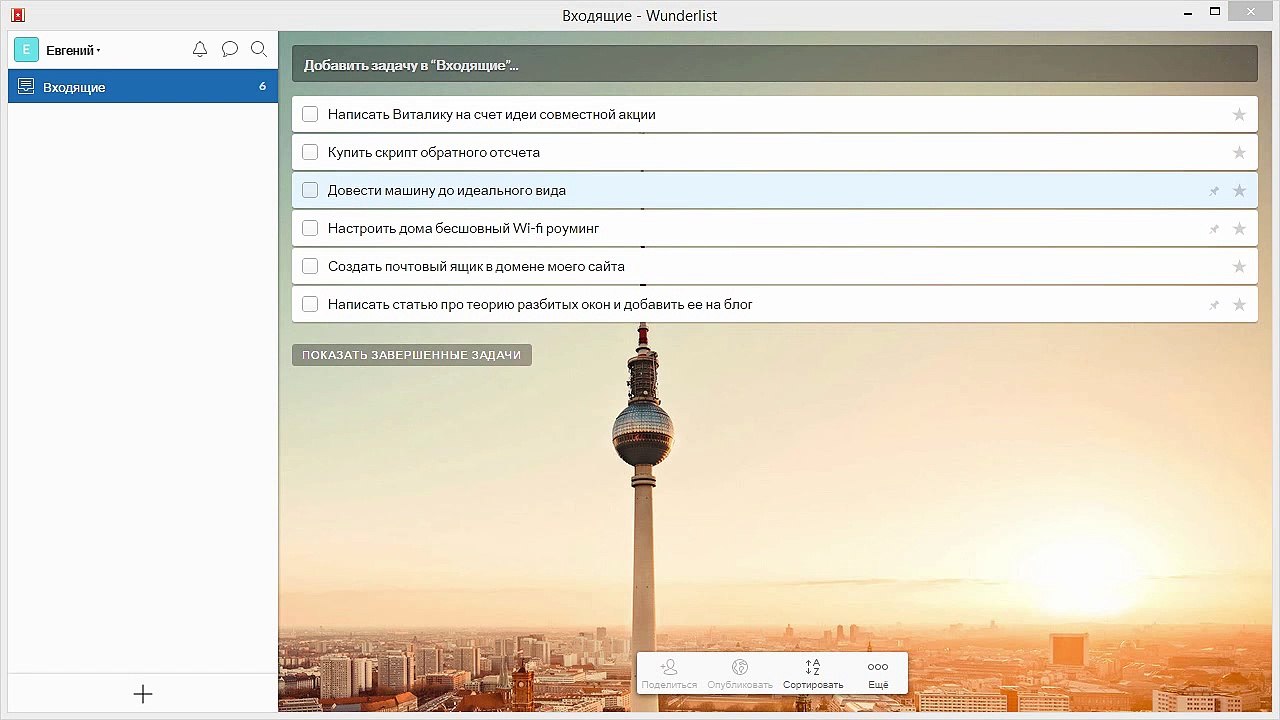Check off task Написать Виталику

click(x=310, y=114)
